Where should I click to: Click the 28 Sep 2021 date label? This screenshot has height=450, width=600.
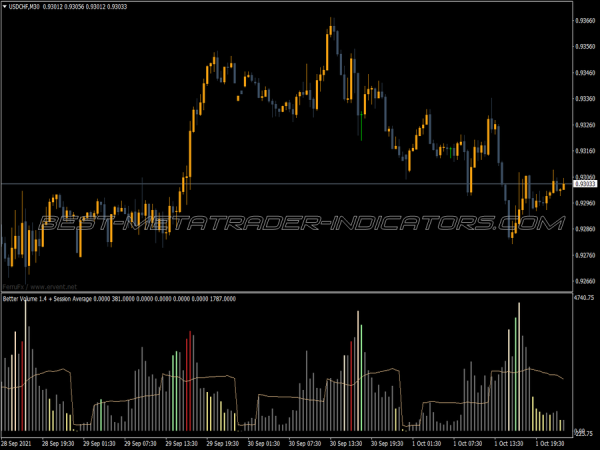(17, 443)
